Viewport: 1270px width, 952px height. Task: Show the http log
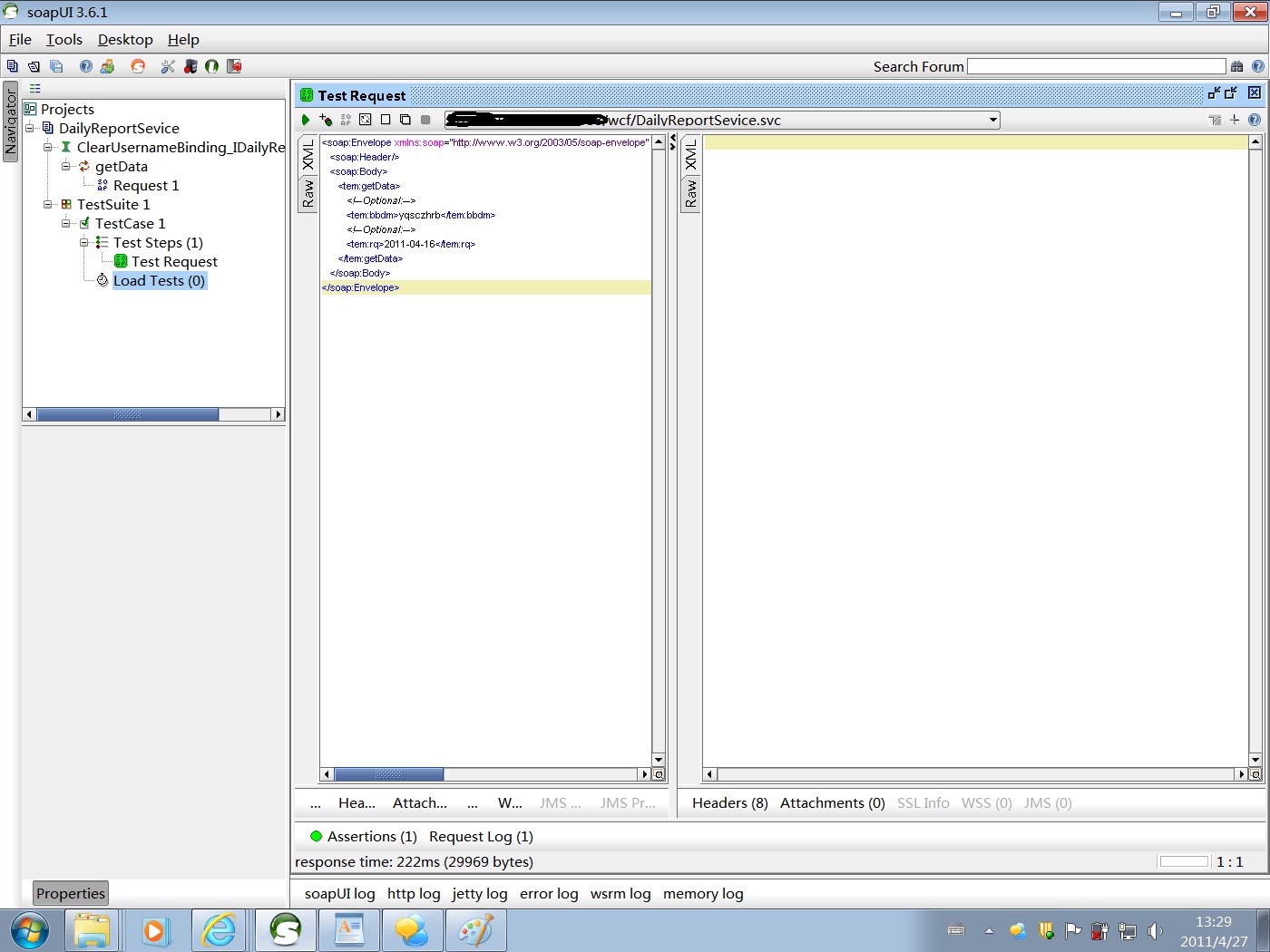[414, 894]
